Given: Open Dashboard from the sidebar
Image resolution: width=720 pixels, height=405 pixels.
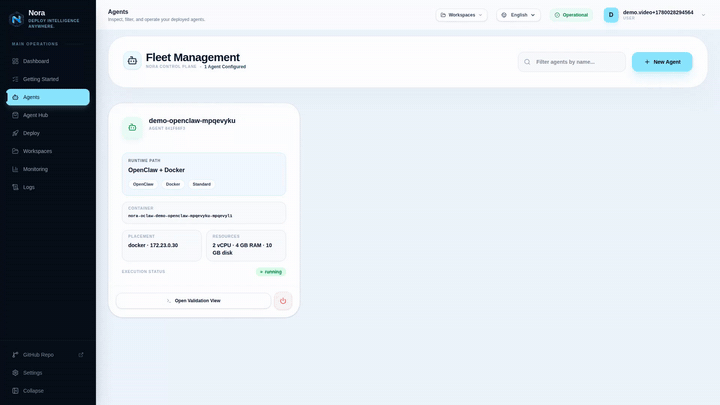Looking at the screenshot, I should point(48,61).
